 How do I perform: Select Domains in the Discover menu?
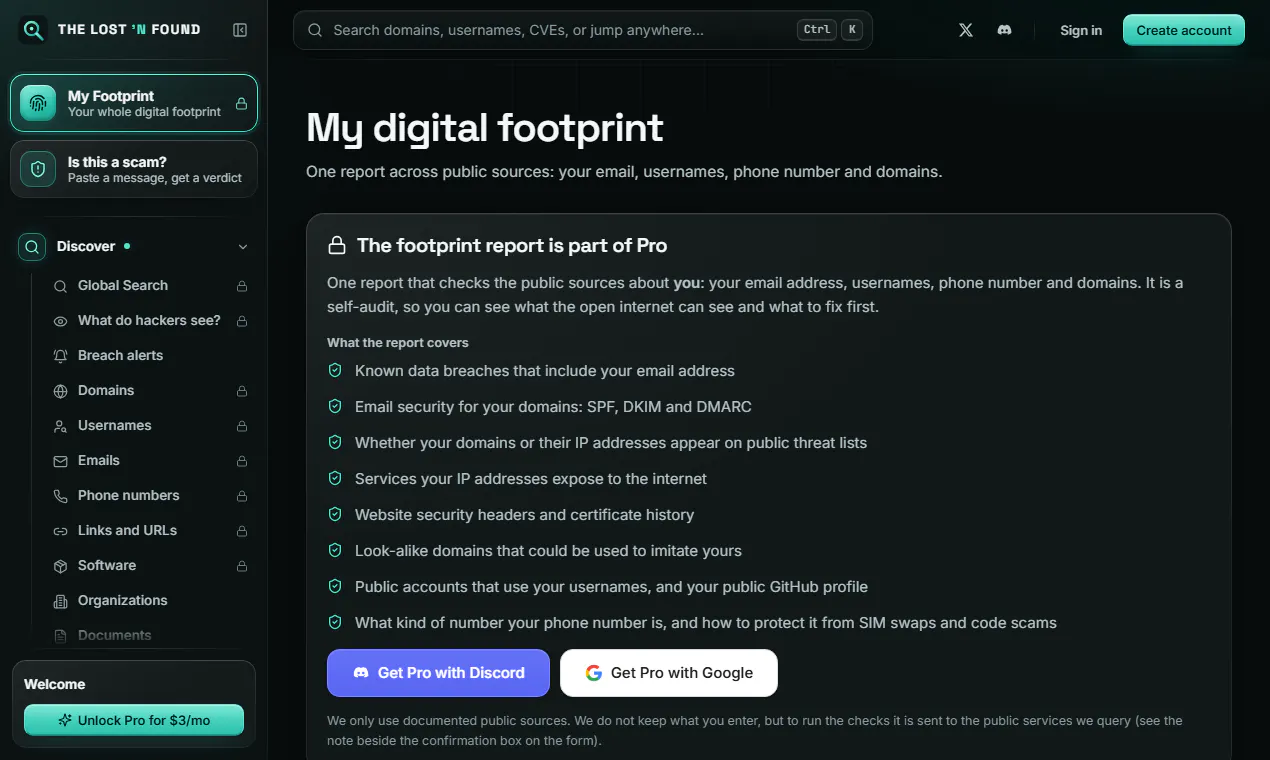coord(150,391)
